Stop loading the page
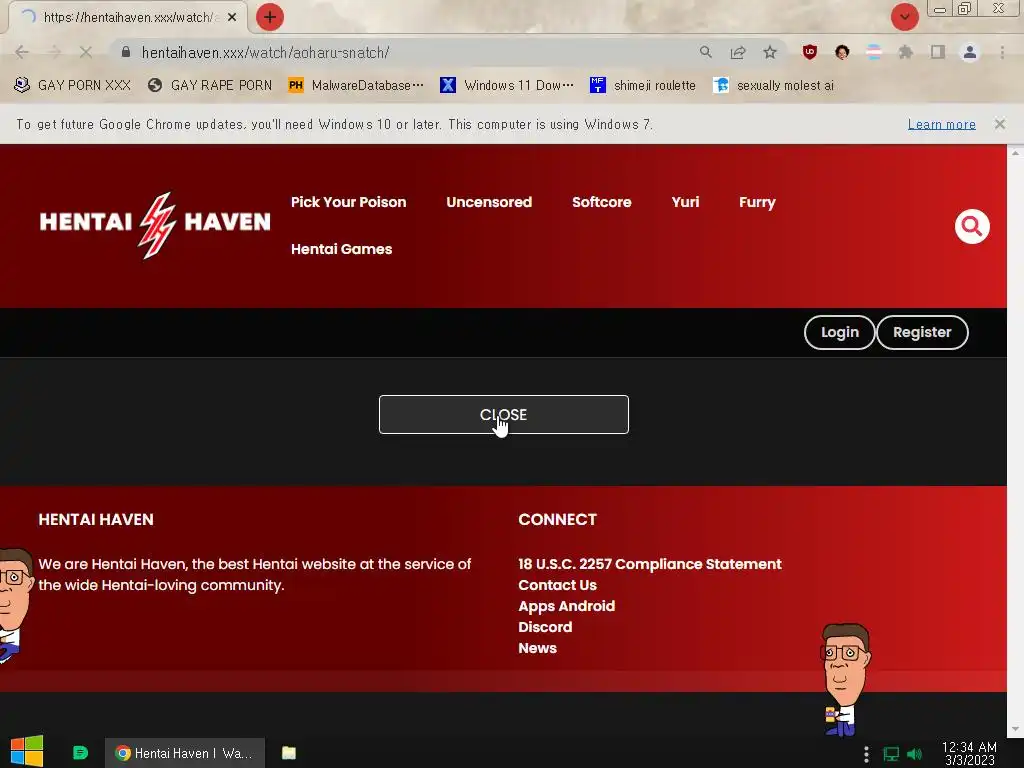The height and width of the screenshot is (768, 1024). [x=85, y=52]
